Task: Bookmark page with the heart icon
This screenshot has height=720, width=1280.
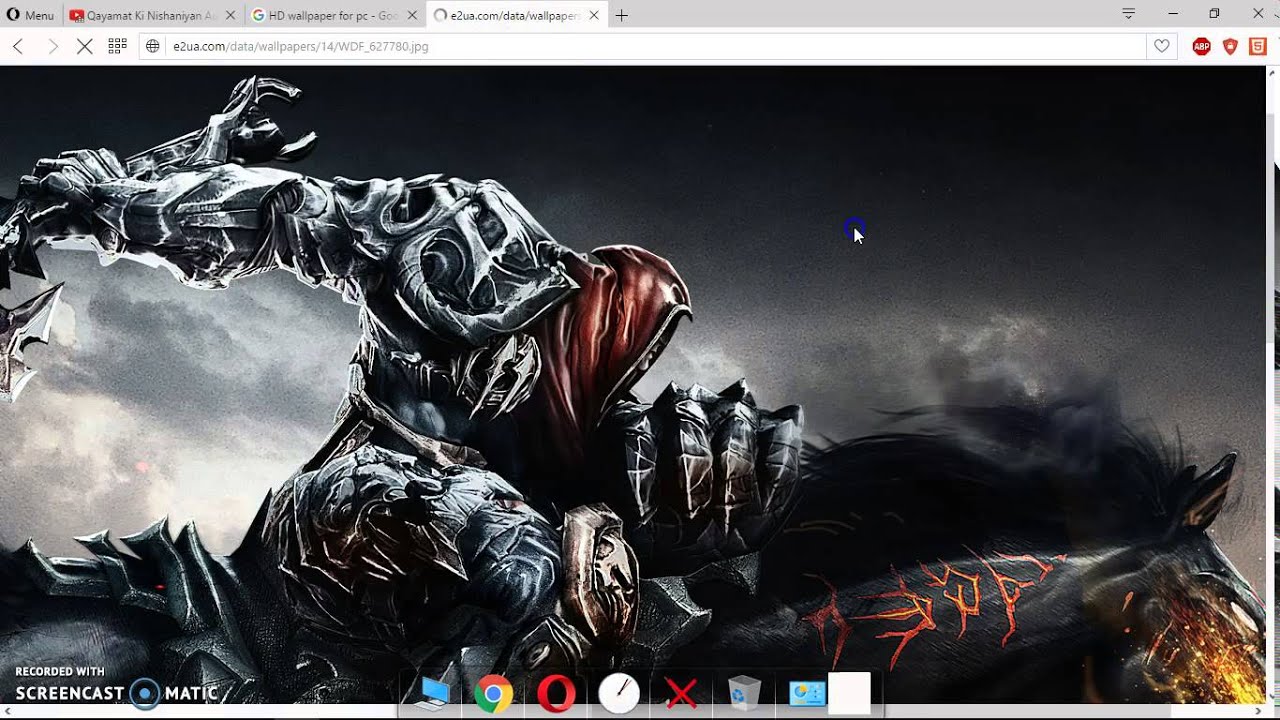Action: click(1161, 46)
